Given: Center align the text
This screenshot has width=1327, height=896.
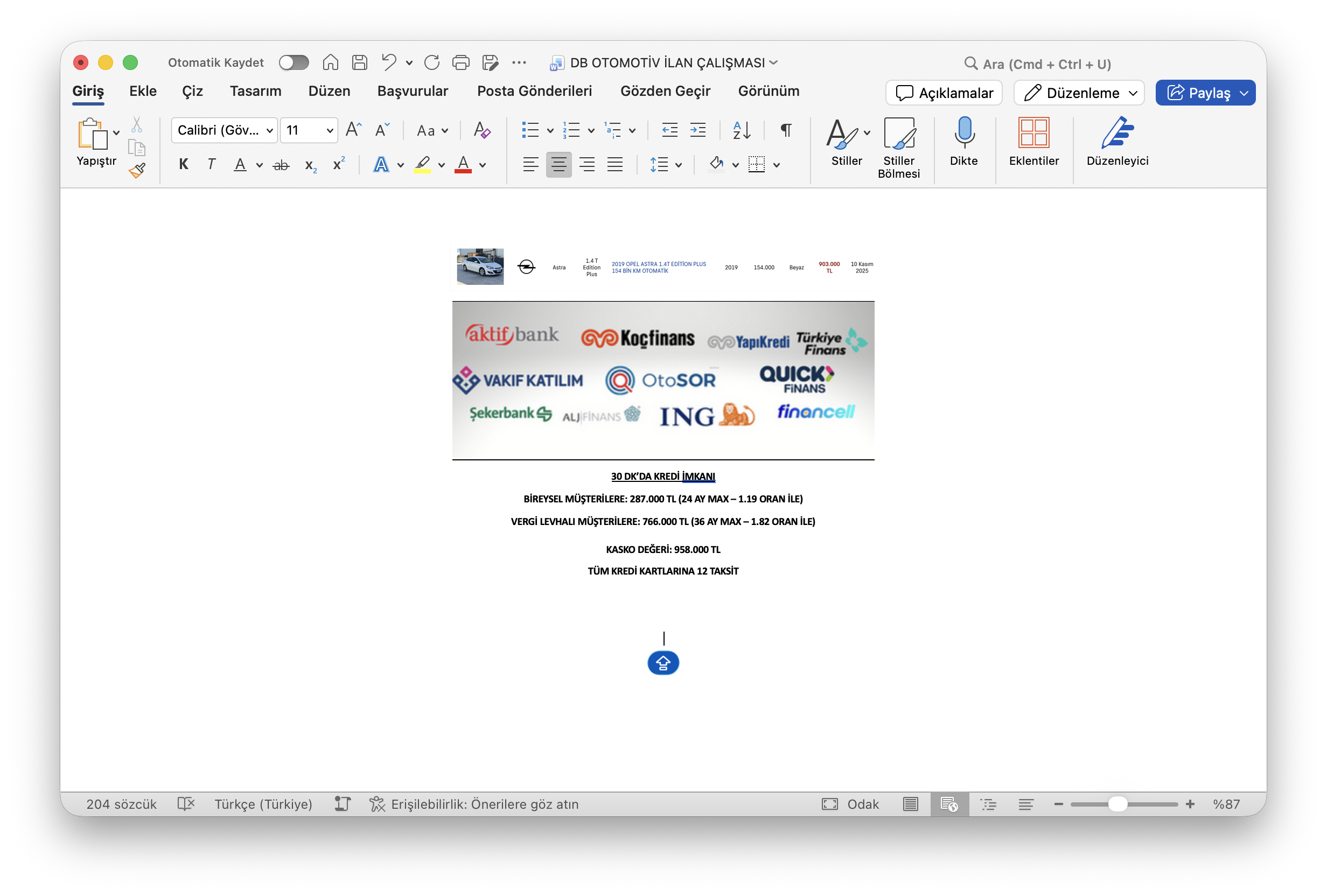Looking at the screenshot, I should (558, 164).
